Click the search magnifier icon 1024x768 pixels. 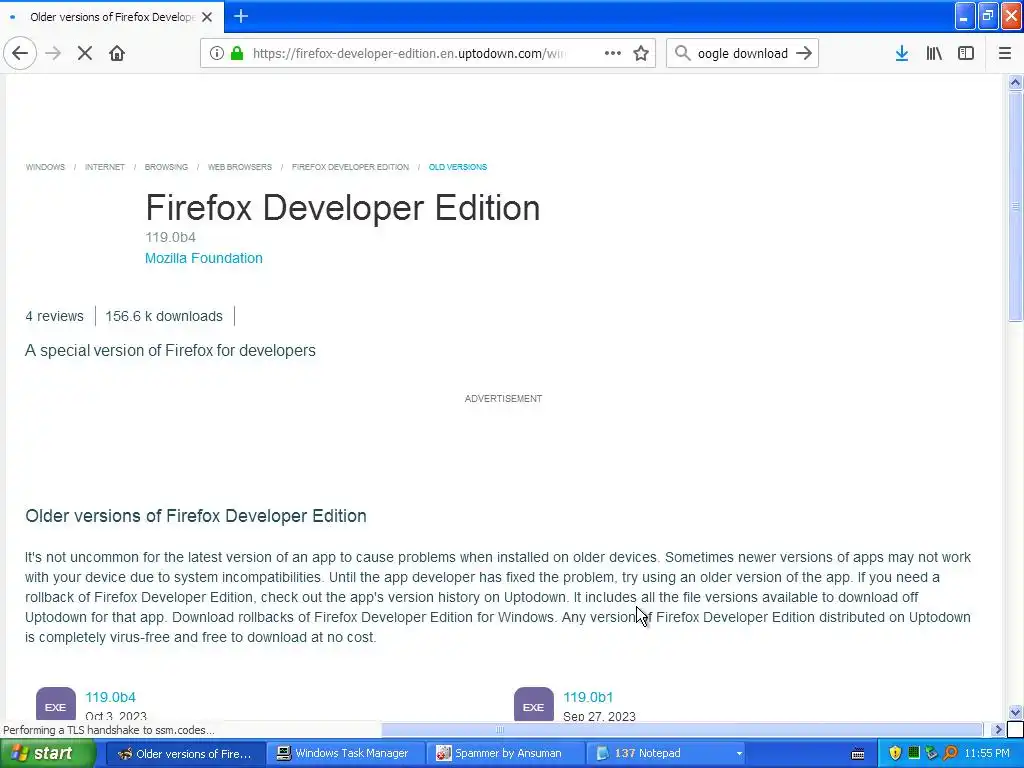[682, 53]
